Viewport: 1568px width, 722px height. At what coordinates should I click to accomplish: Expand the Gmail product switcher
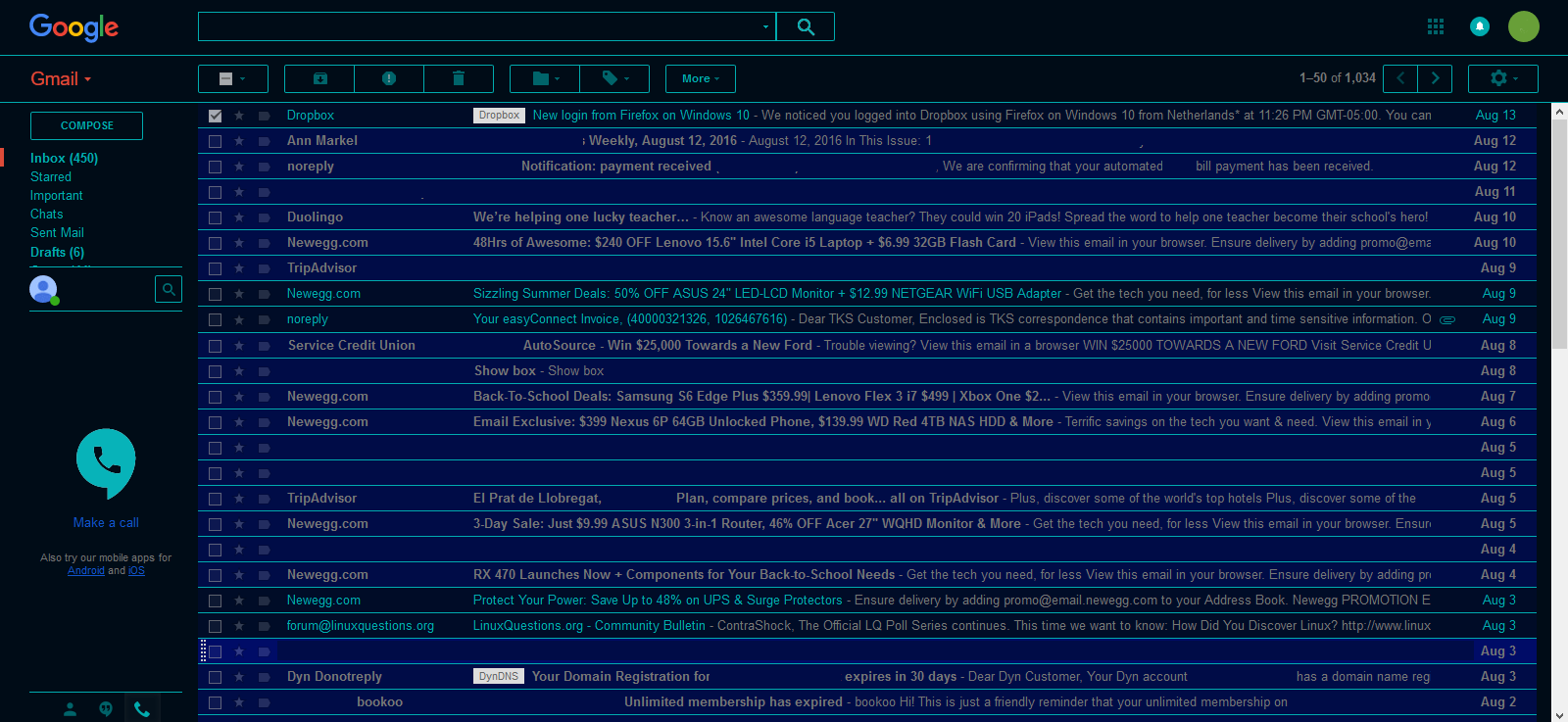61,79
